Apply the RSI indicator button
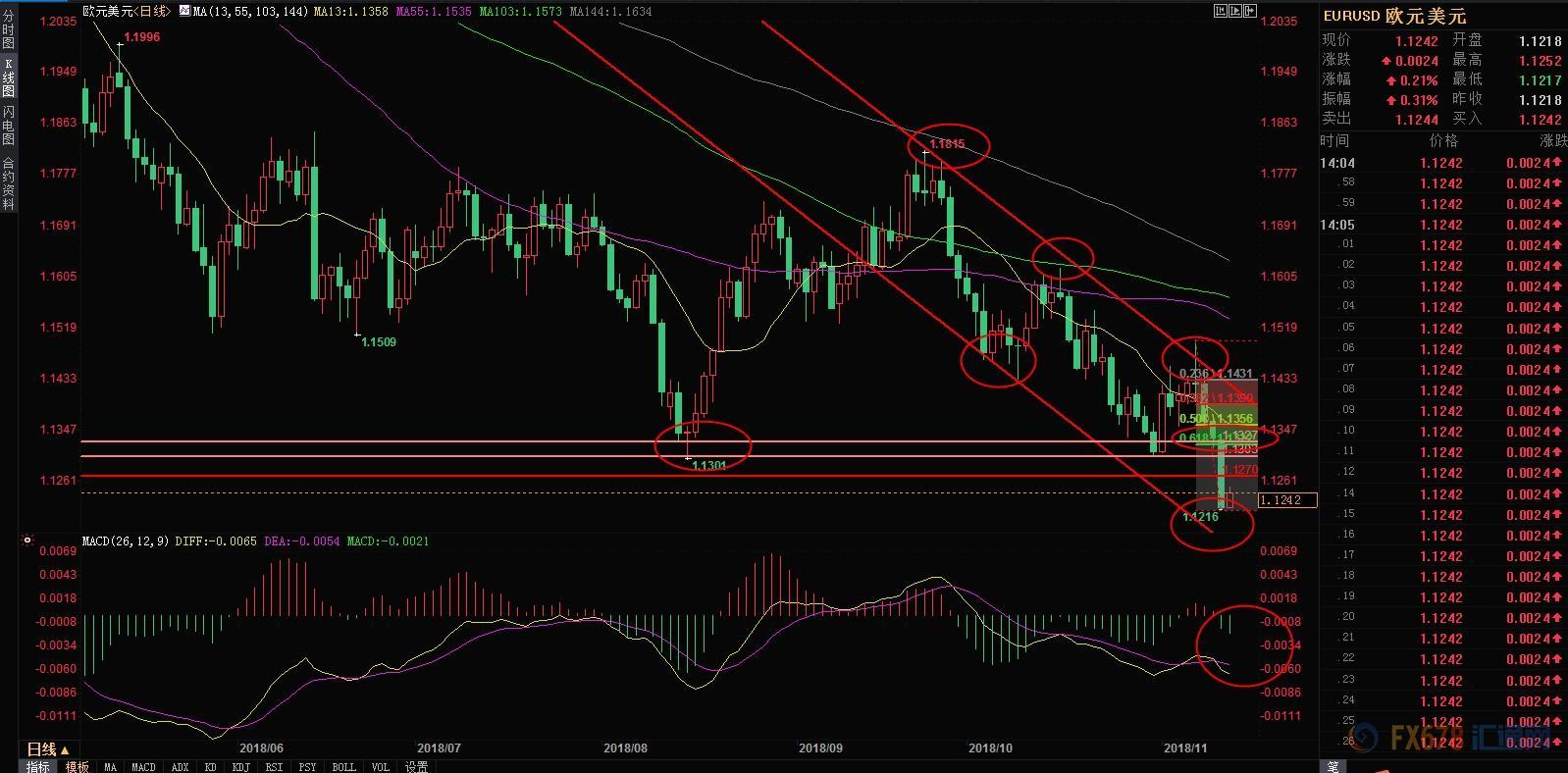The image size is (1568, 773). tap(274, 767)
